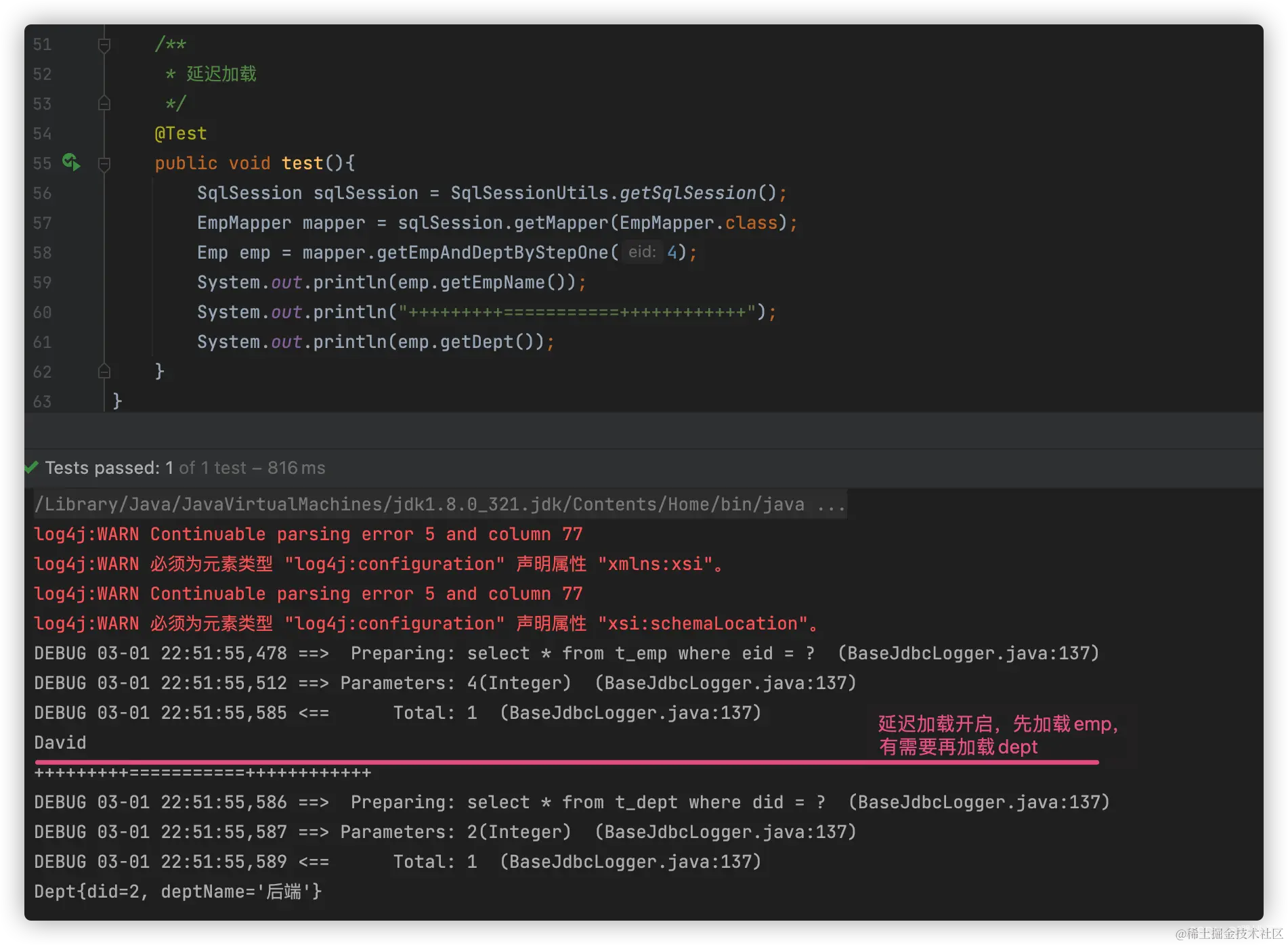Open the BaseJdbcLogger.java:137 link on the t_dept query line
Screen dimensions: 1288x945
point(979,802)
